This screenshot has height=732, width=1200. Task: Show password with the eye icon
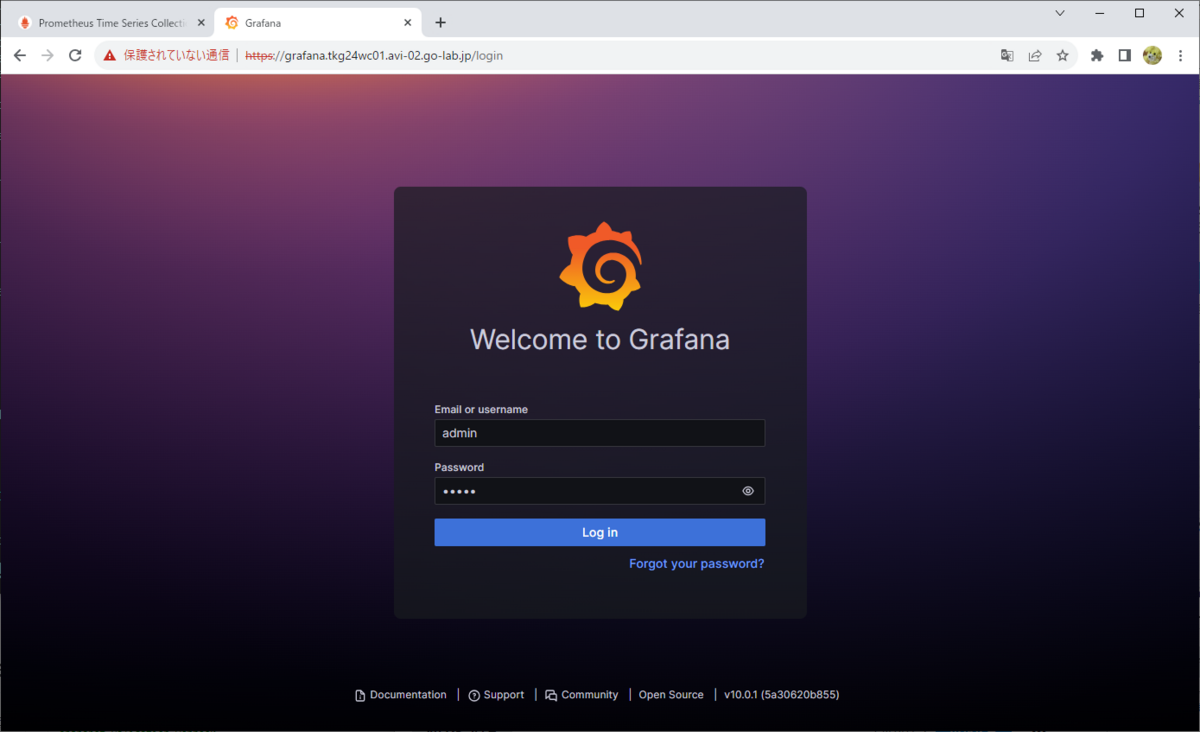point(748,491)
